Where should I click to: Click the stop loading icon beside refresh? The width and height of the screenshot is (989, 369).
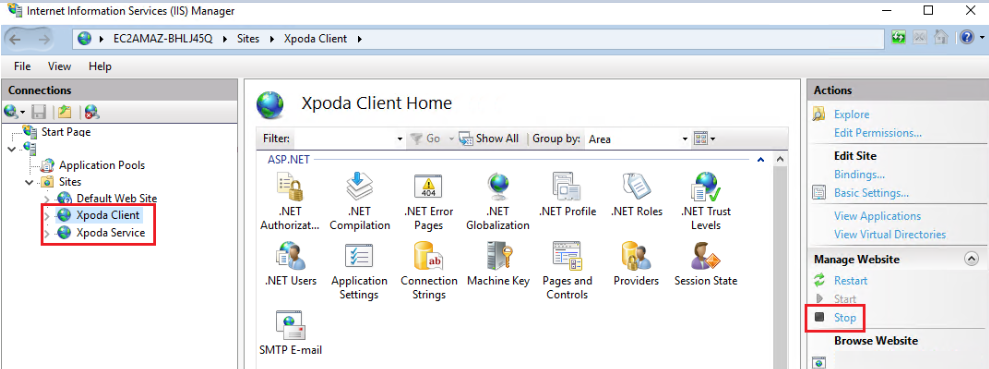[920, 38]
